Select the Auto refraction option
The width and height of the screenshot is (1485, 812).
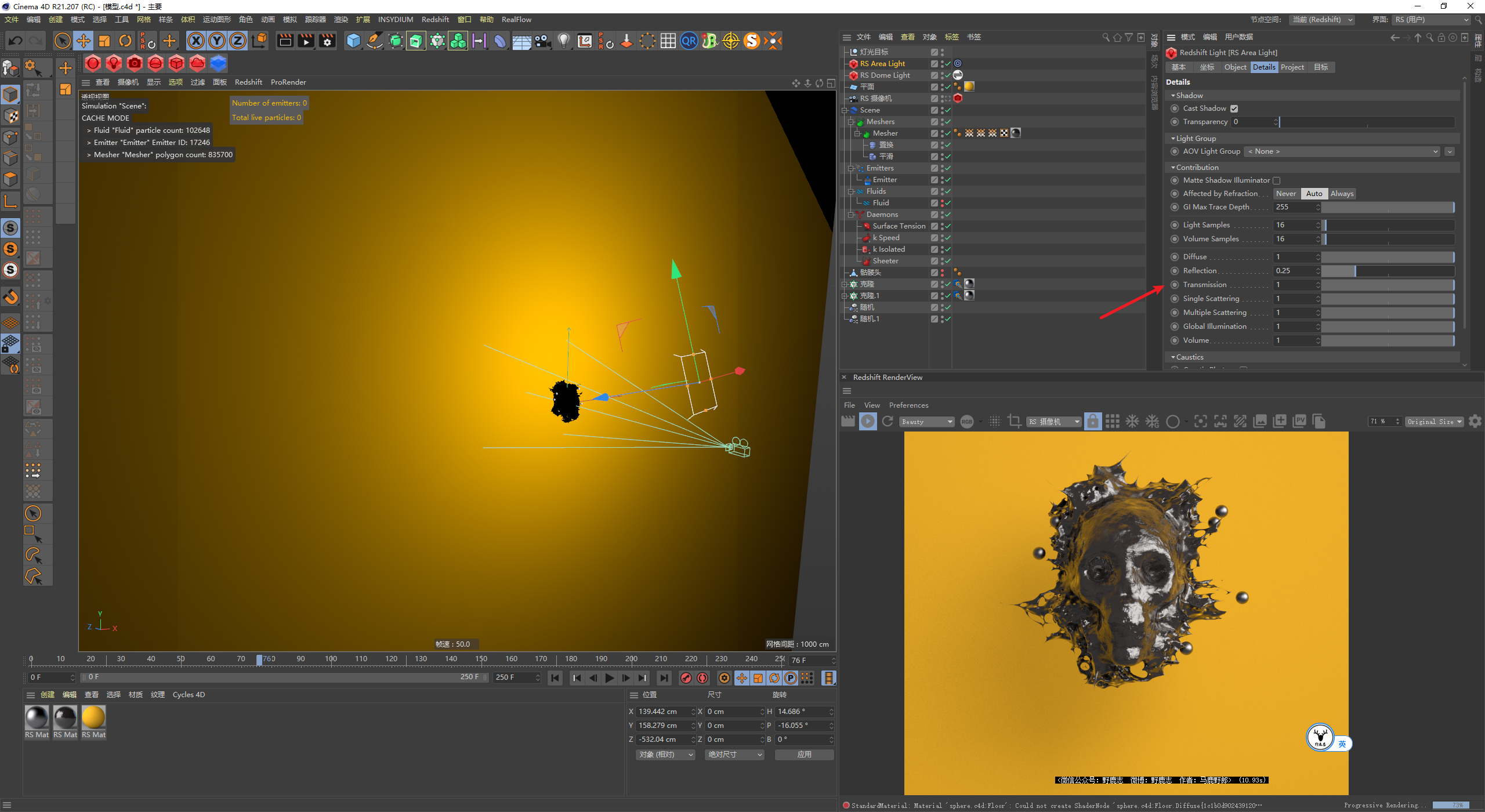(1314, 194)
